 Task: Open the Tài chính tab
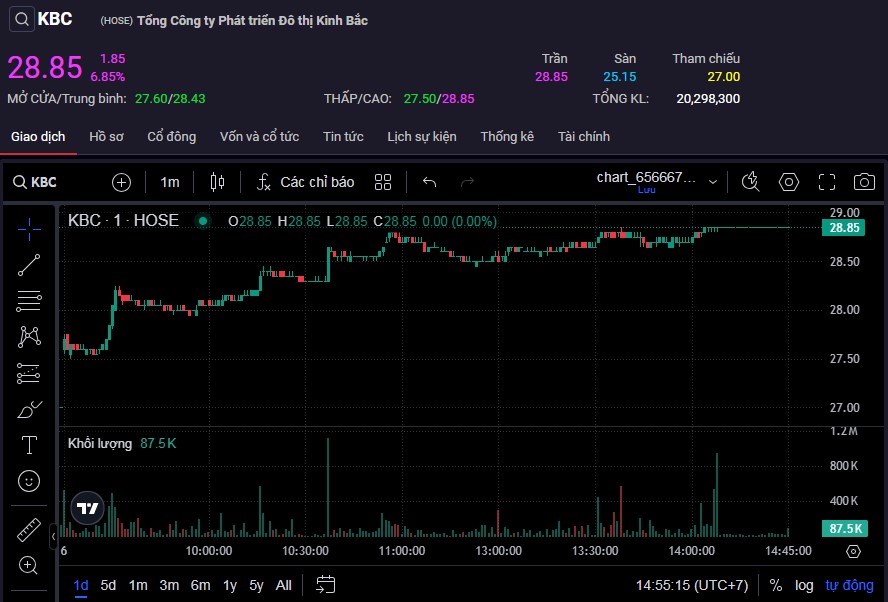(584, 136)
